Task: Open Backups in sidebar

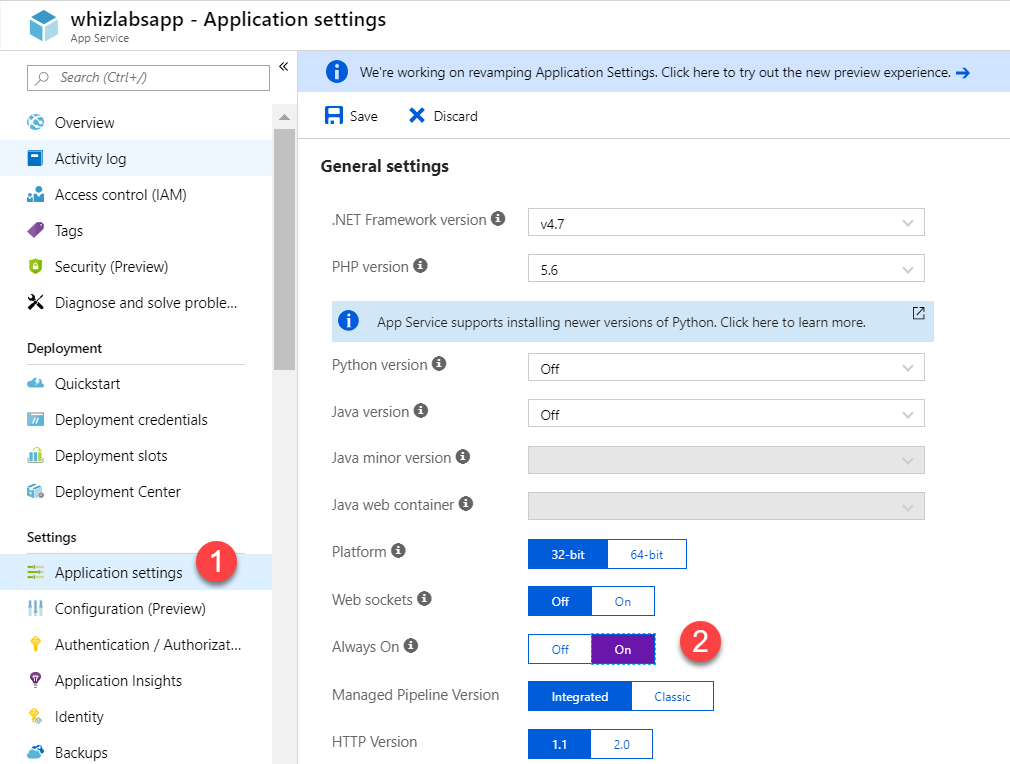Action: pyautogui.click(x=136, y=752)
